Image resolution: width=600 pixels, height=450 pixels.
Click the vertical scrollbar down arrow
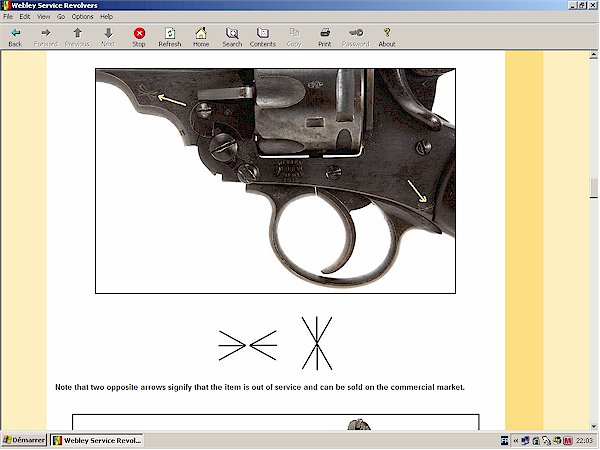(593, 426)
